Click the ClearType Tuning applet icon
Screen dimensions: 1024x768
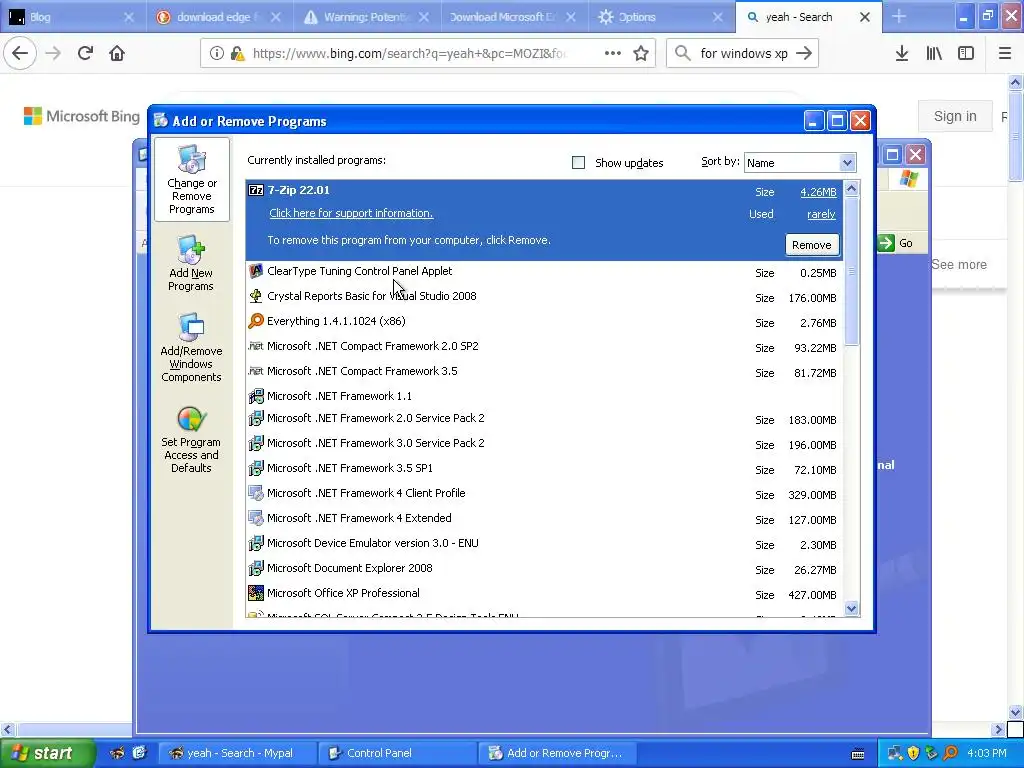256,271
